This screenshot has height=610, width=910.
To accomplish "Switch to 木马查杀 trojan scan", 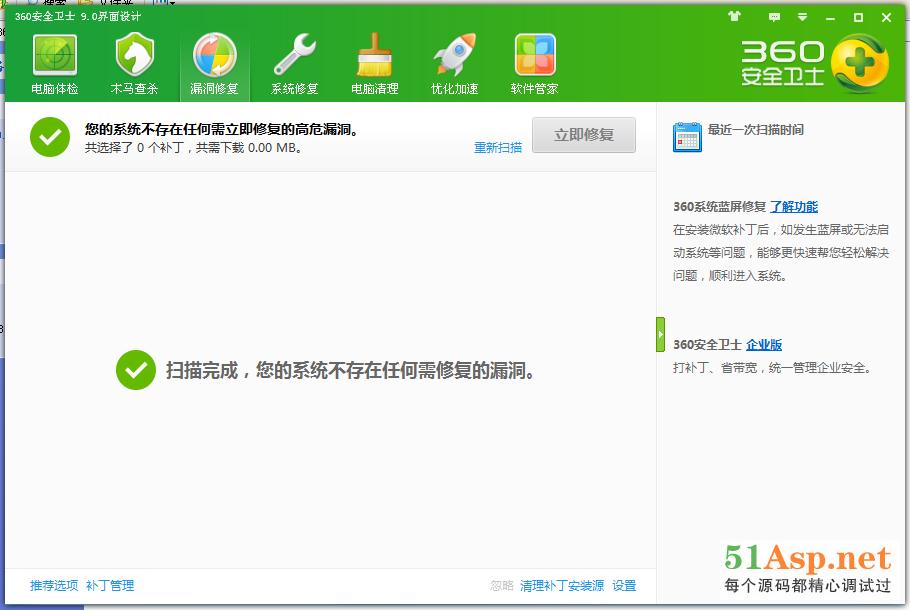I will [x=134, y=64].
